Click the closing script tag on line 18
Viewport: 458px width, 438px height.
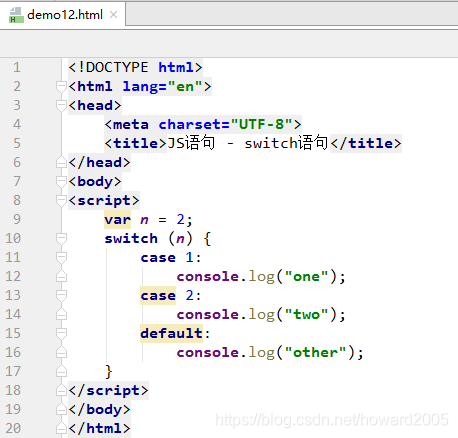108,391
